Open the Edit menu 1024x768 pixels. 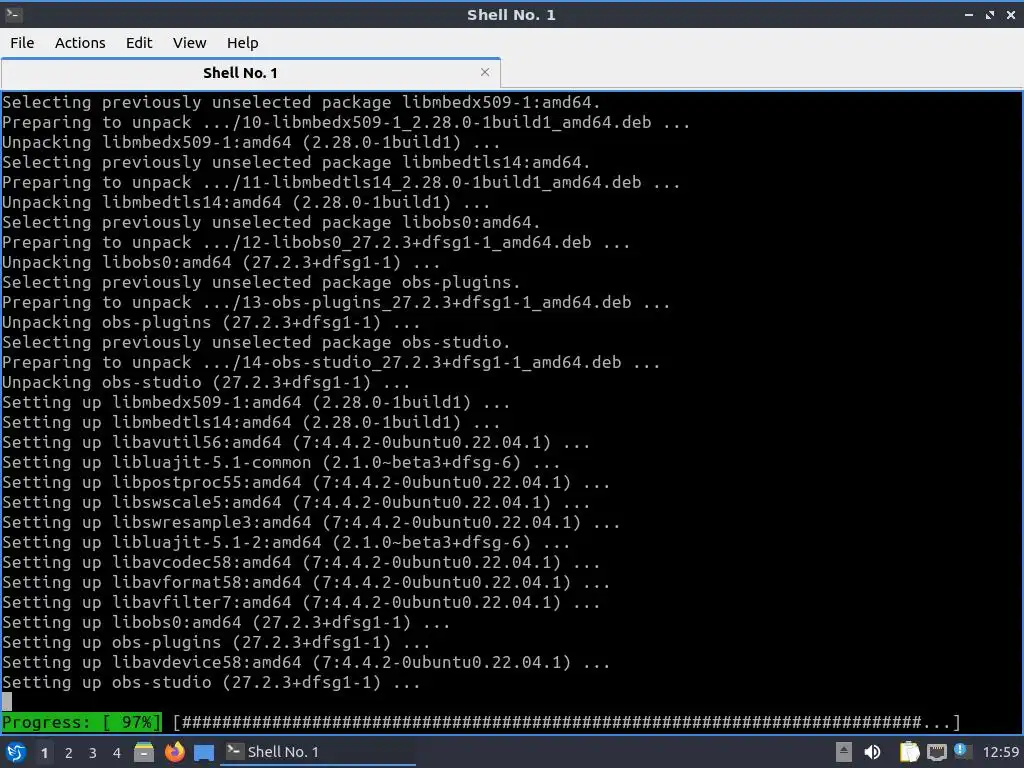[x=138, y=42]
